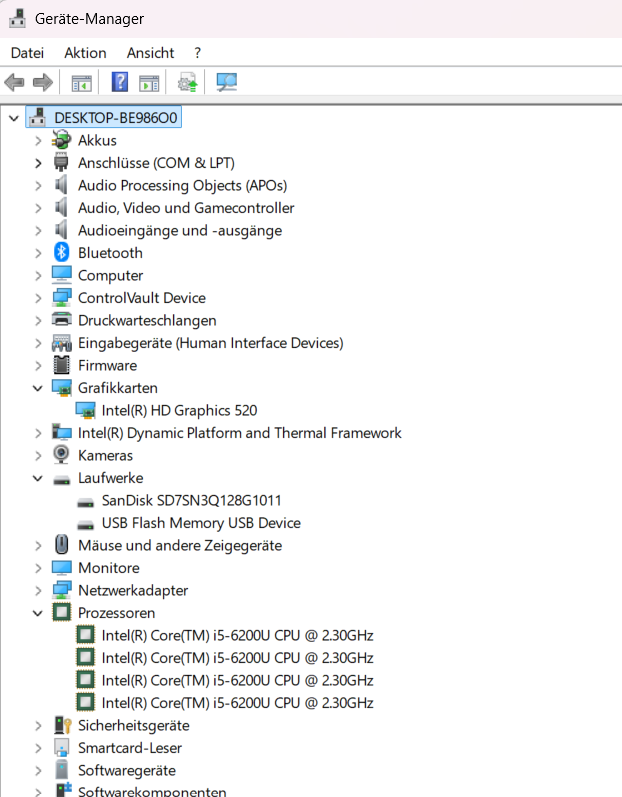
Task: Click the Eingabegeräte HID icon
Action: pos(61,343)
